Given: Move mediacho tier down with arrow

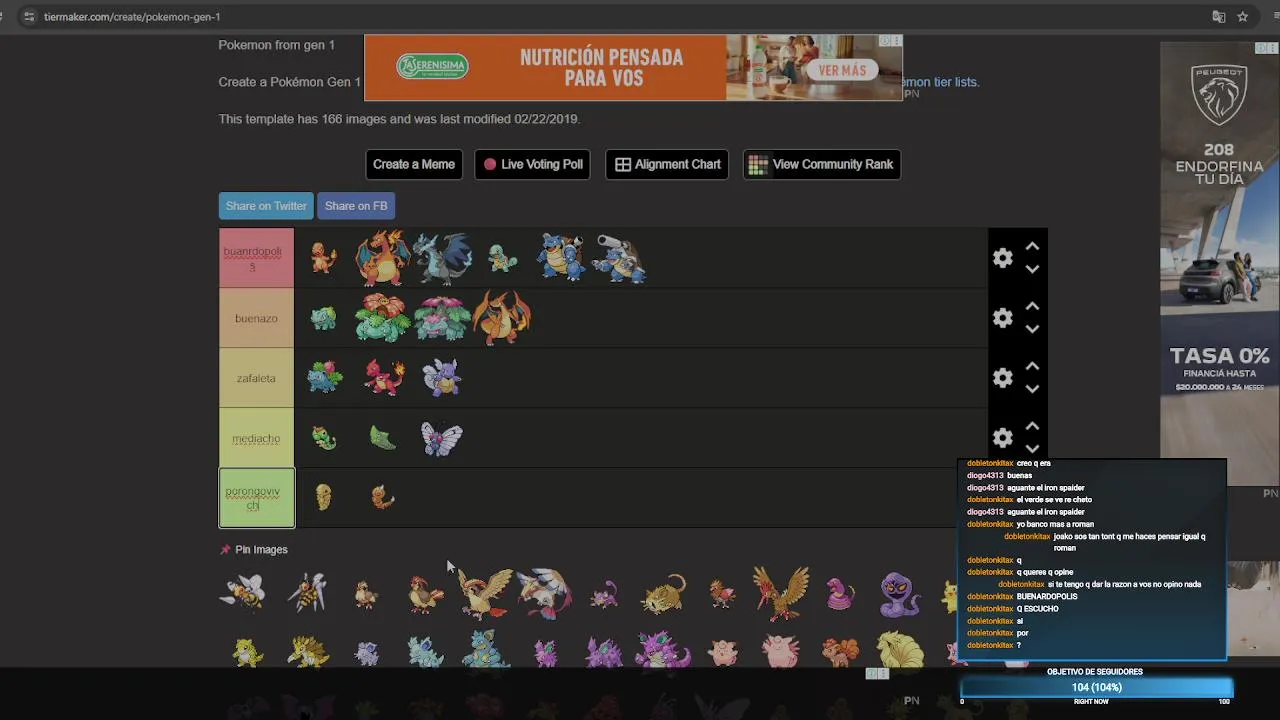Looking at the screenshot, I should [1032, 448].
